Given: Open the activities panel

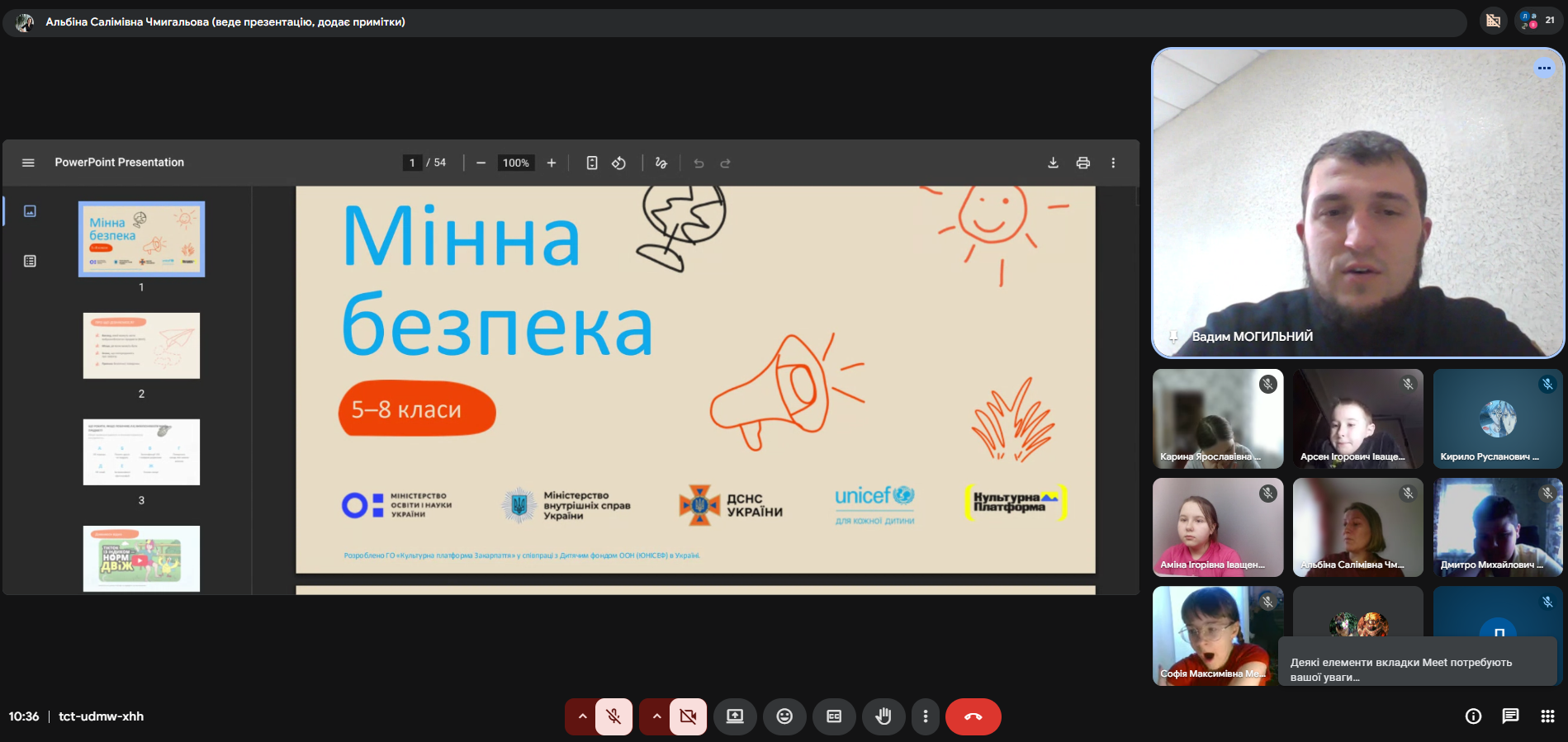Looking at the screenshot, I should tap(1547, 716).
